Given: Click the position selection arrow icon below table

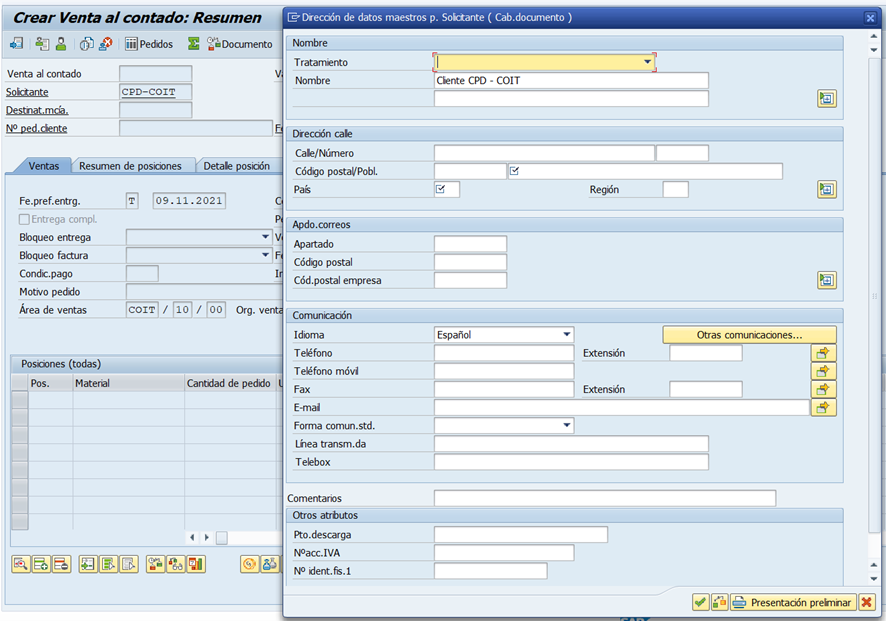Looking at the screenshot, I should point(88,563).
